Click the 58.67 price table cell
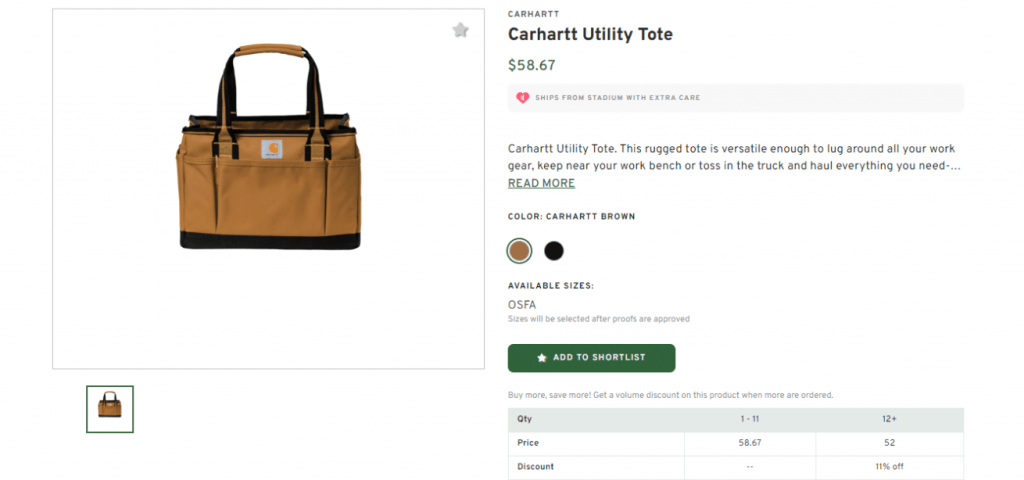Image resolution: width=1024 pixels, height=480 pixels. point(750,443)
